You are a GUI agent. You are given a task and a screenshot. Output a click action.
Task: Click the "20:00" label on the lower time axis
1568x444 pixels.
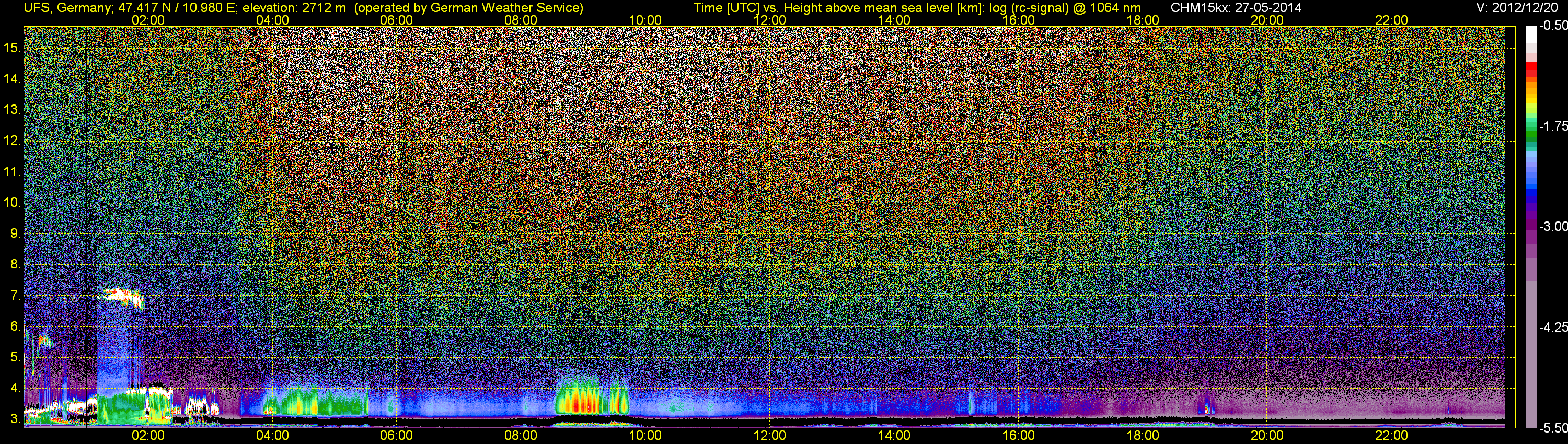[x=1267, y=436]
